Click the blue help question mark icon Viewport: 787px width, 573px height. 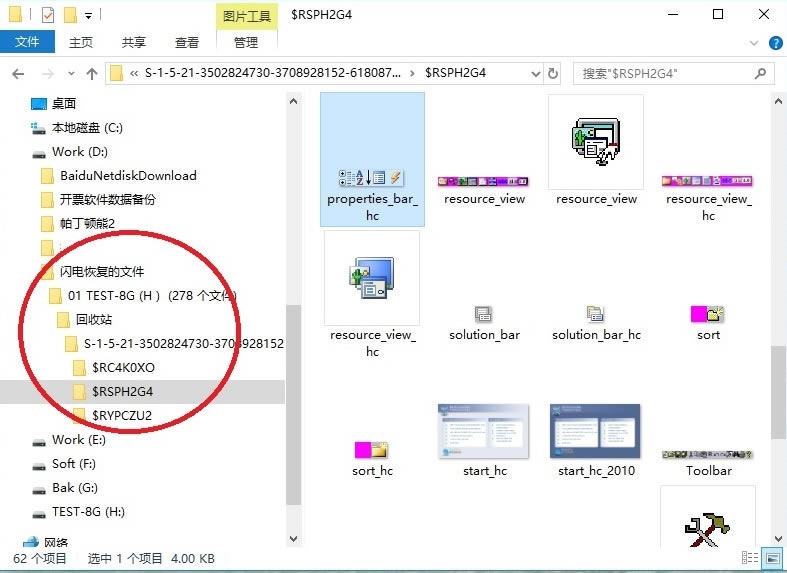(x=776, y=42)
